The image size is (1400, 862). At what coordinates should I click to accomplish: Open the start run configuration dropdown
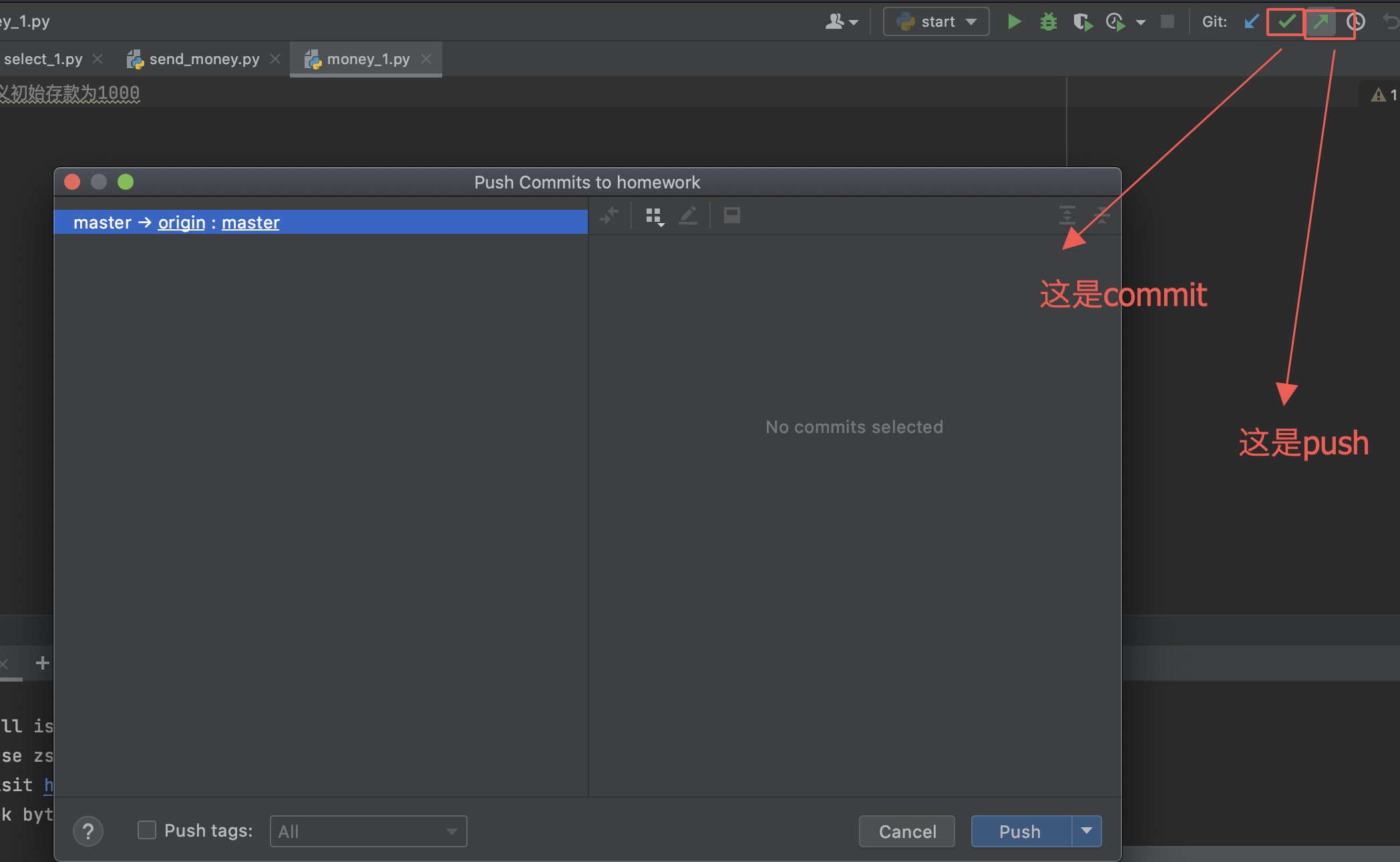click(x=936, y=22)
